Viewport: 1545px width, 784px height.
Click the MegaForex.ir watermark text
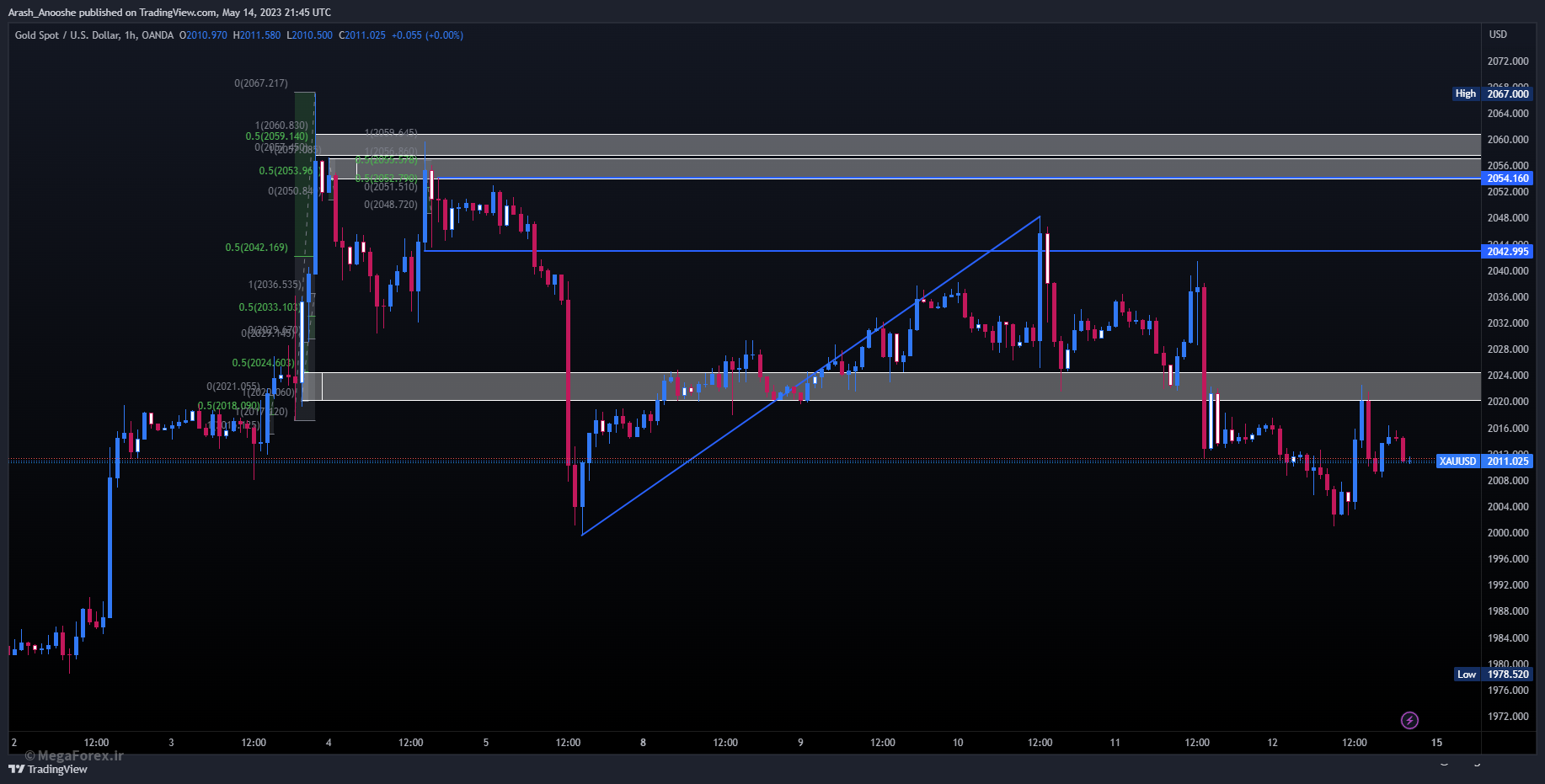(74, 755)
